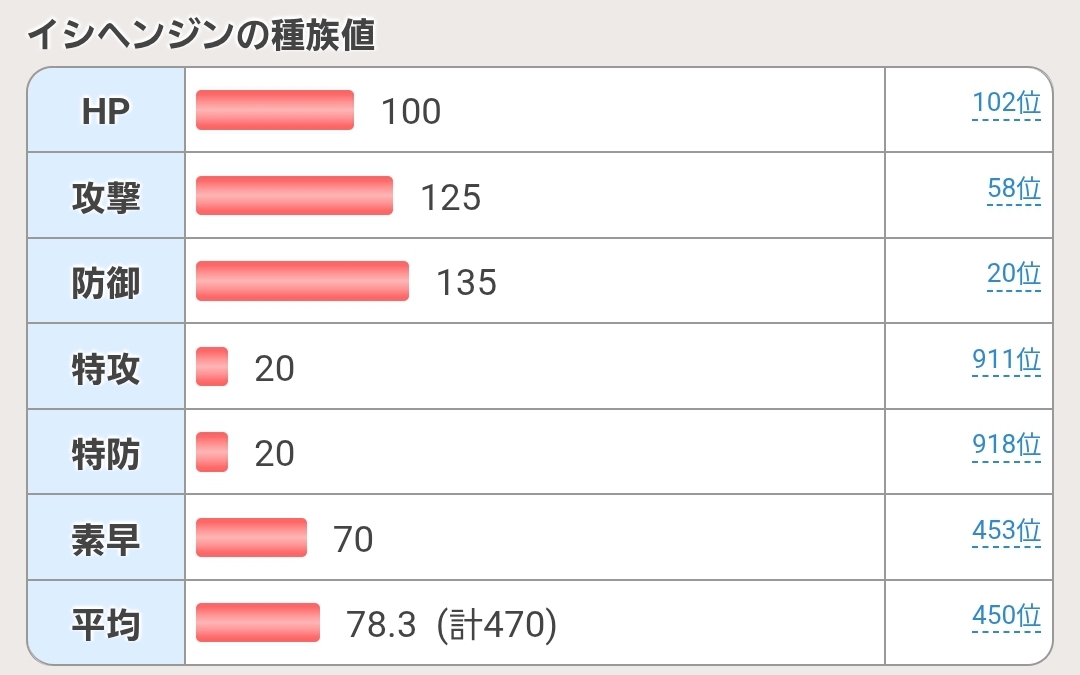
Task: Click the red 平均 stat bar
Action: (258, 623)
